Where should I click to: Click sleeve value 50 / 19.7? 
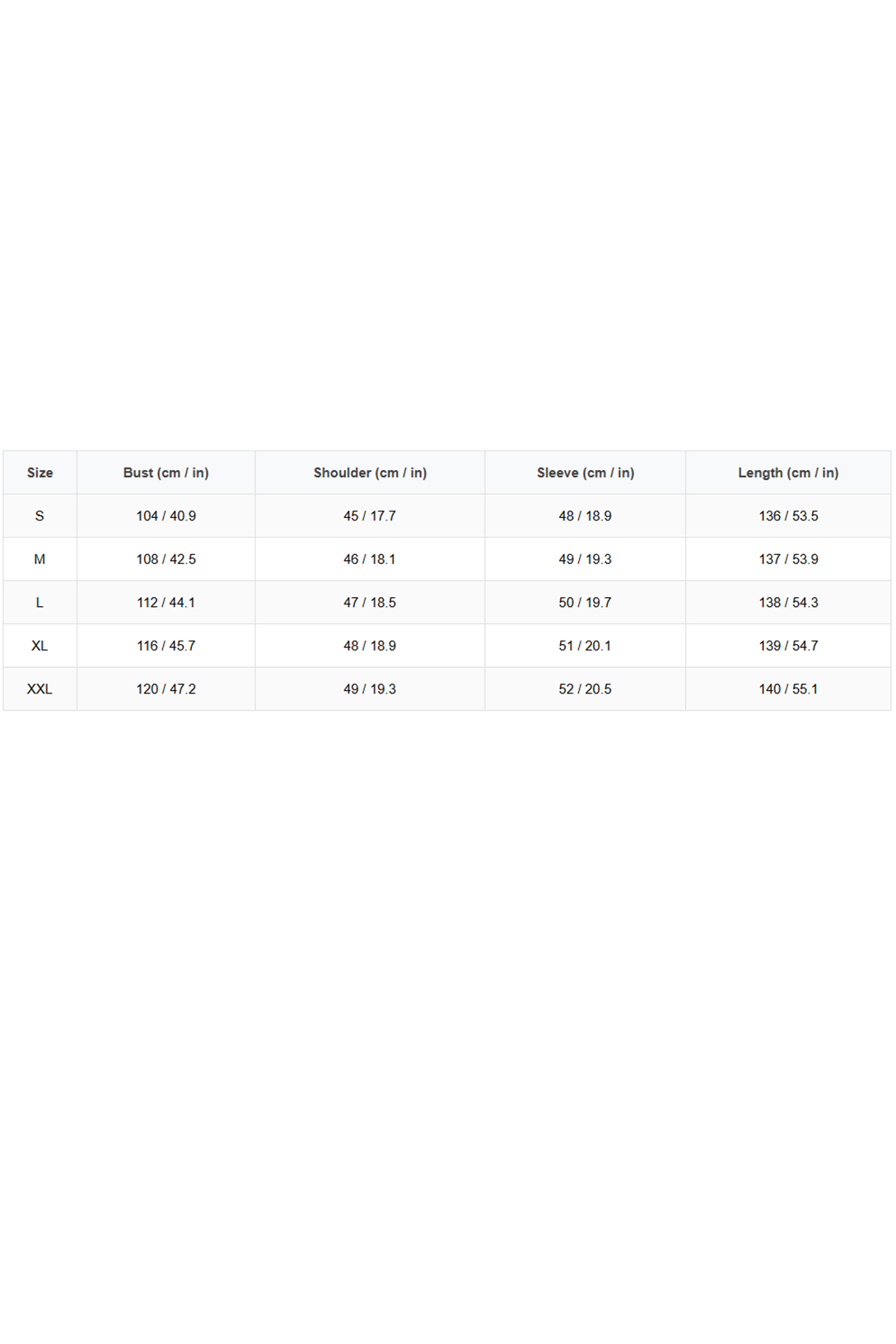[585, 603]
